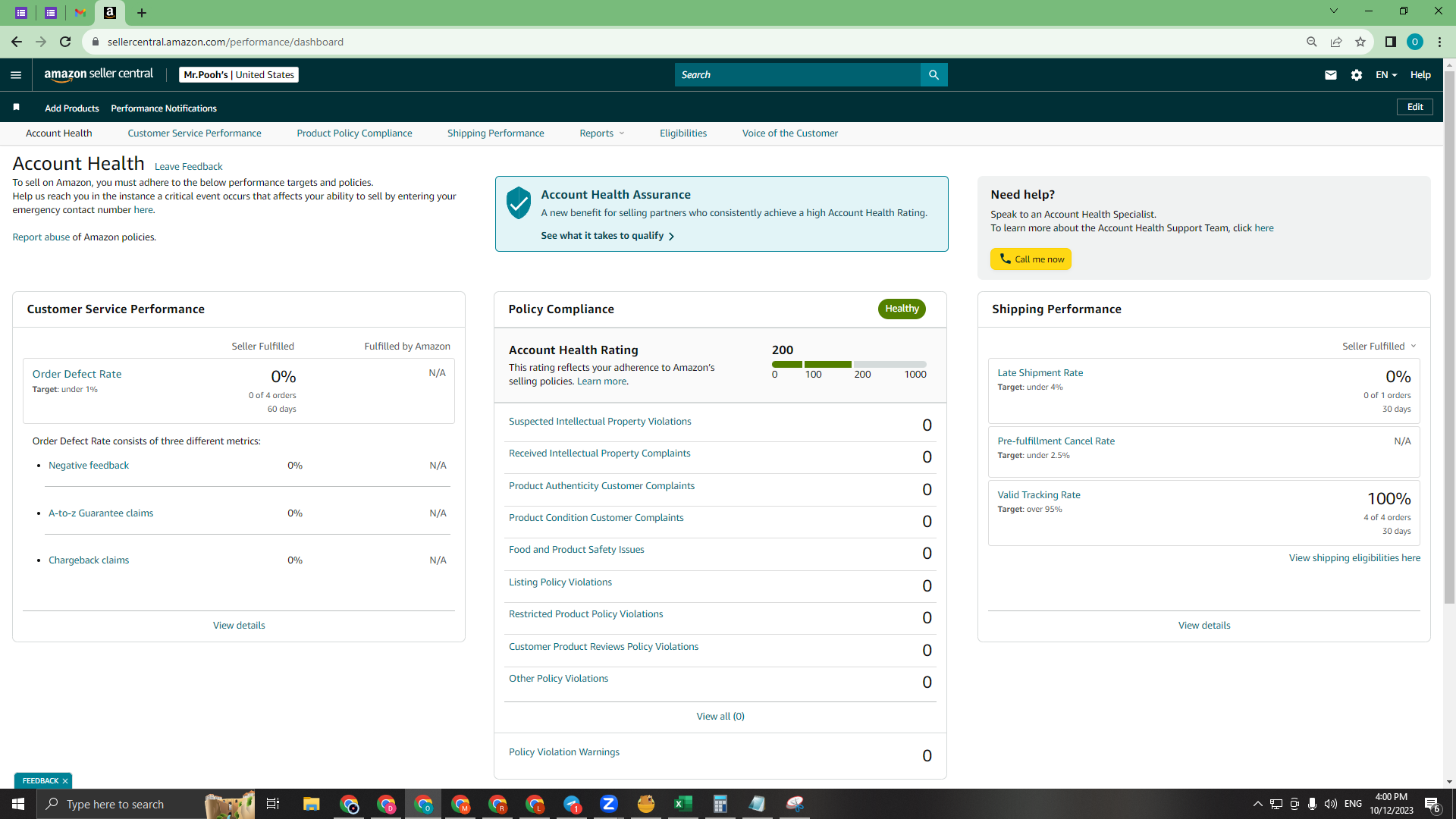Click the Leave Feedback link
The height and width of the screenshot is (819, 1456).
(188, 166)
